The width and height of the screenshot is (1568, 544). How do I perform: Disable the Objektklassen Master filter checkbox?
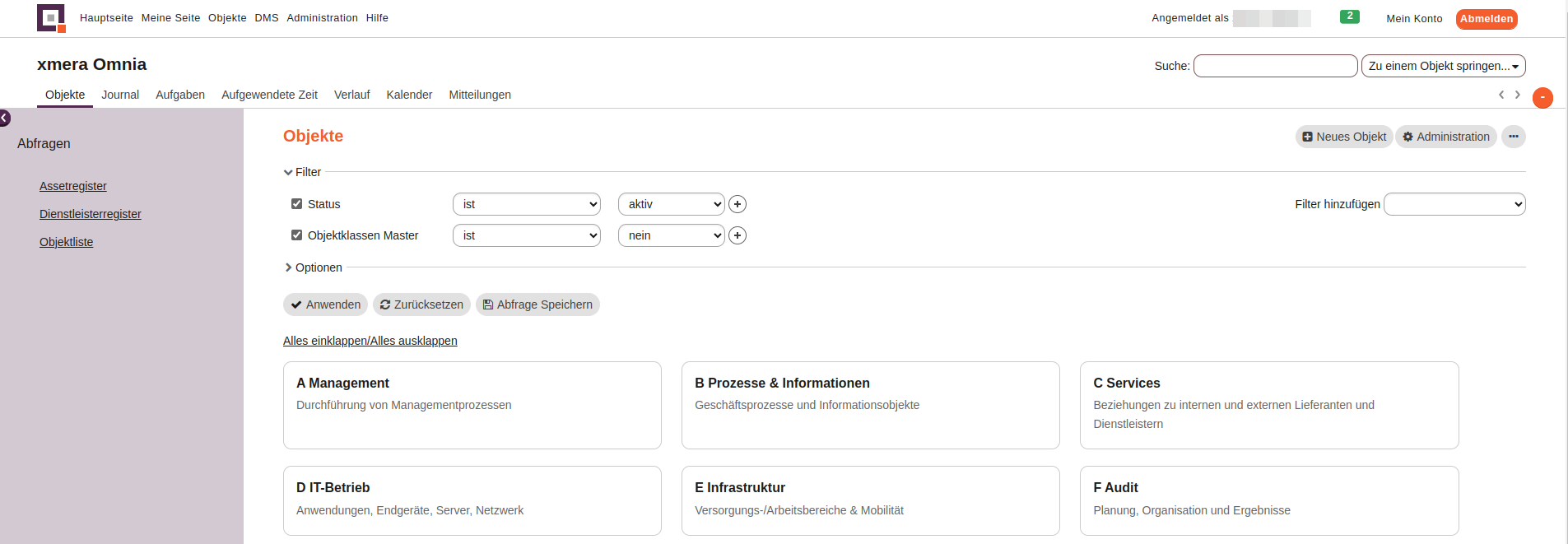coord(297,235)
